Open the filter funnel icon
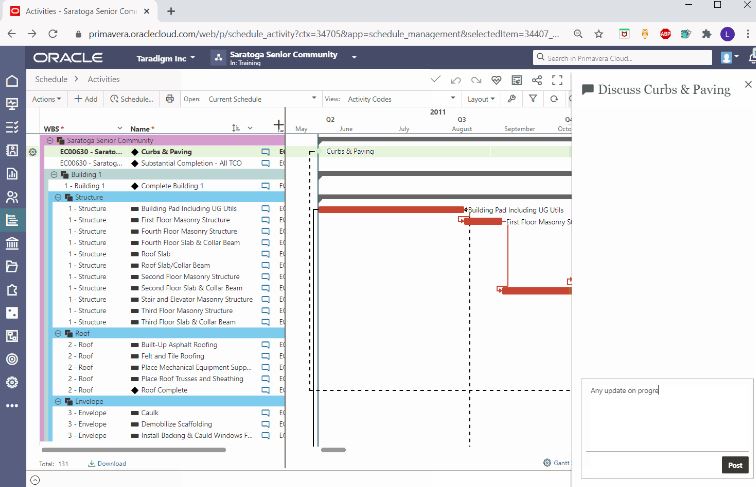 [533, 99]
